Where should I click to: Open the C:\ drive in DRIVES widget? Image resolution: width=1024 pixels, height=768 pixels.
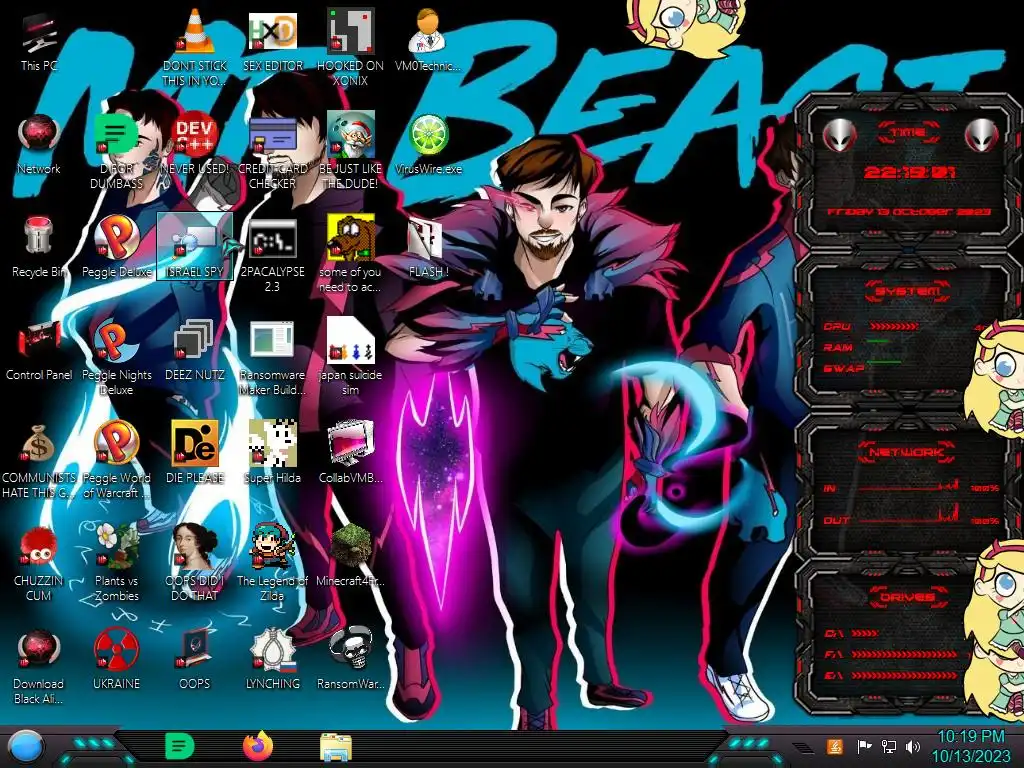[x=851, y=633]
